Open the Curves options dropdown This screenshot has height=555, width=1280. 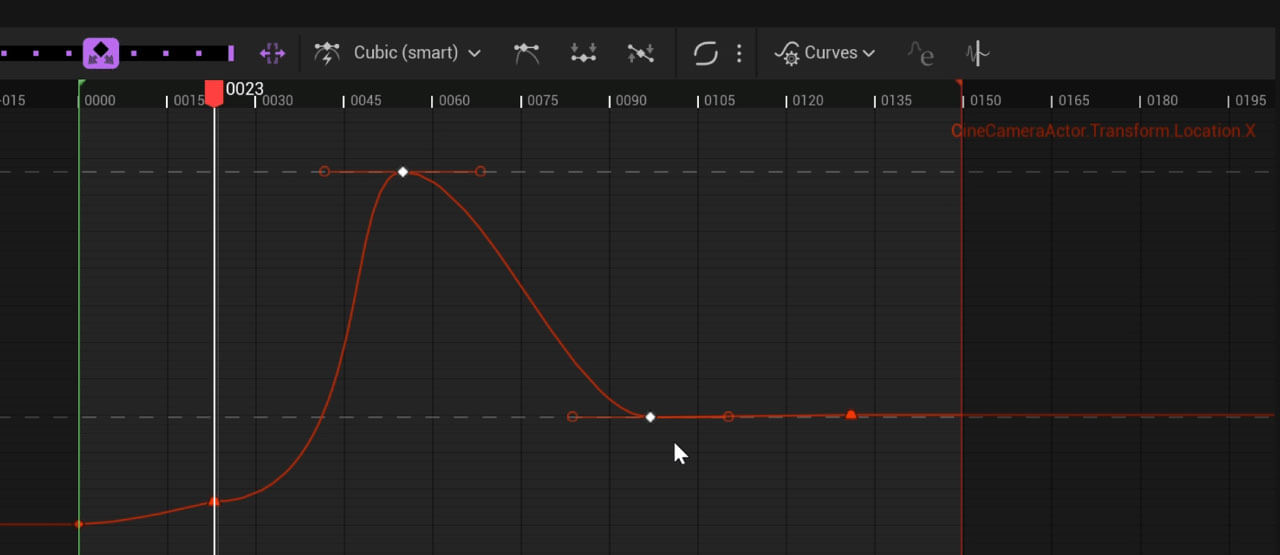[826, 53]
